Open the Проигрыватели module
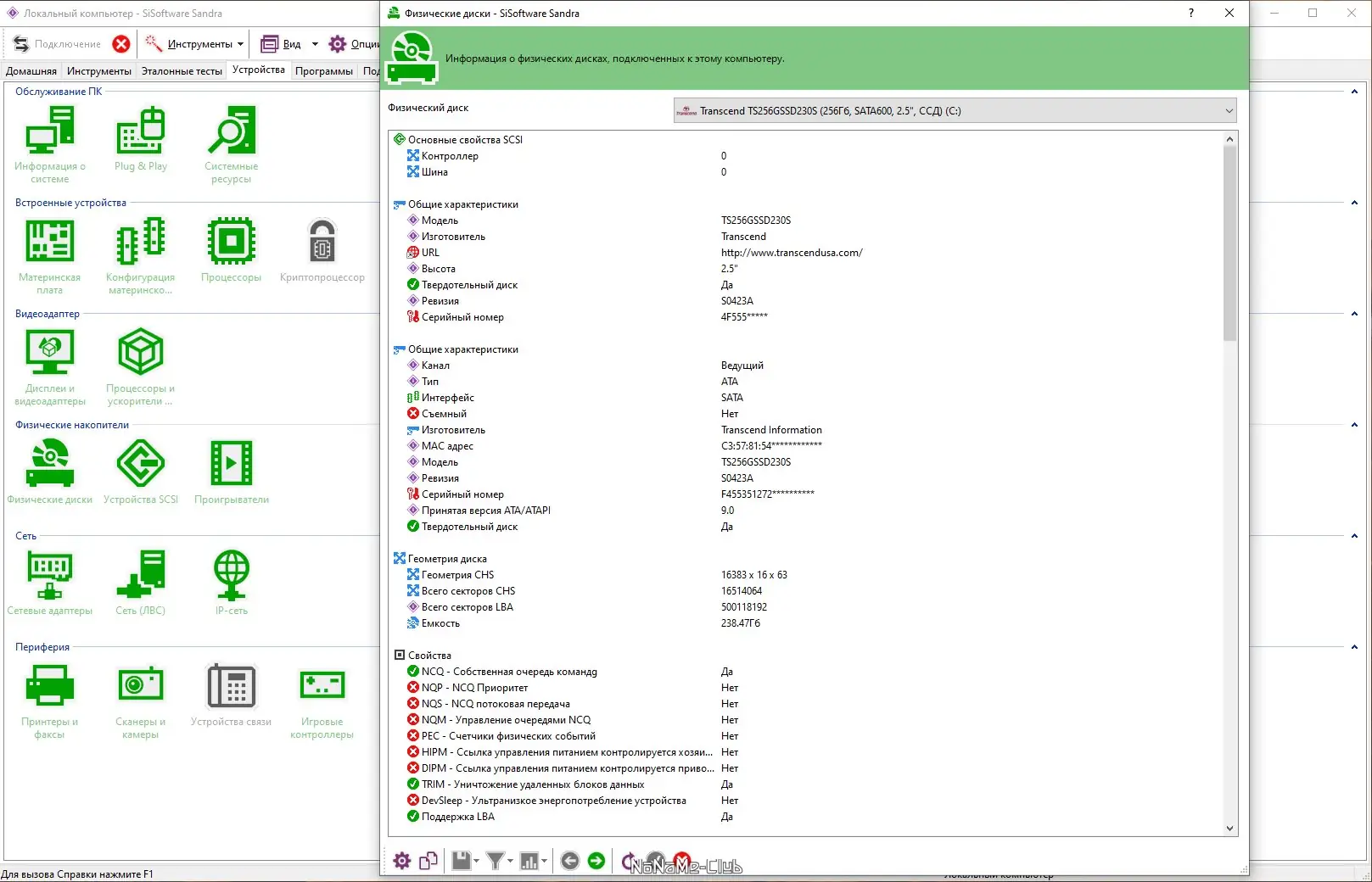This screenshot has height=882, width=1372. [x=231, y=472]
